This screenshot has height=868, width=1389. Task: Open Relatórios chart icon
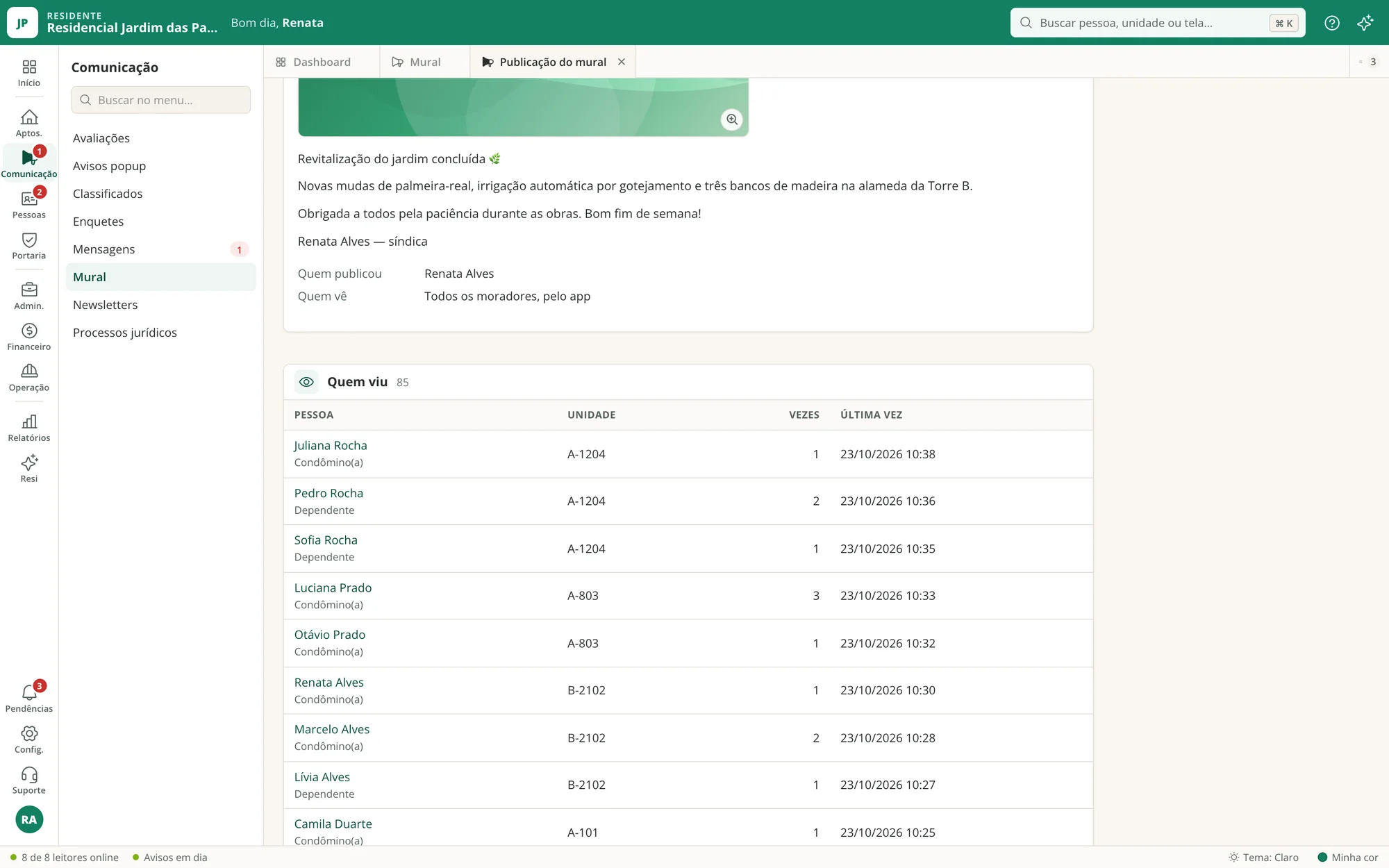pos(29,428)
